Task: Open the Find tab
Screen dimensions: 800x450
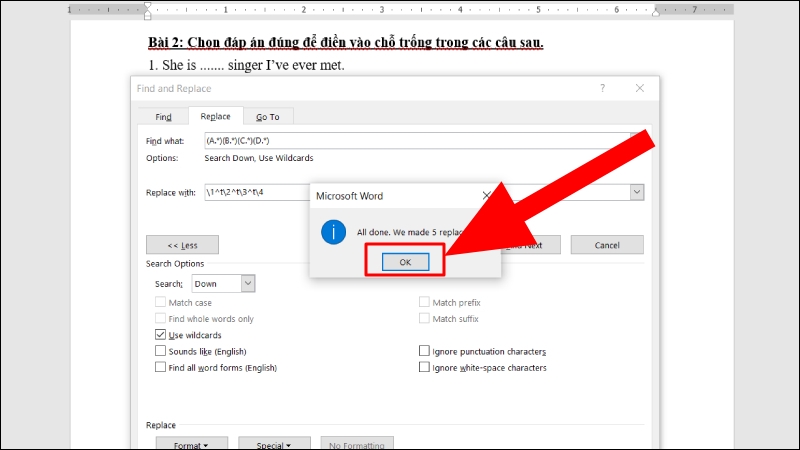Action: [x=163, y=117]
